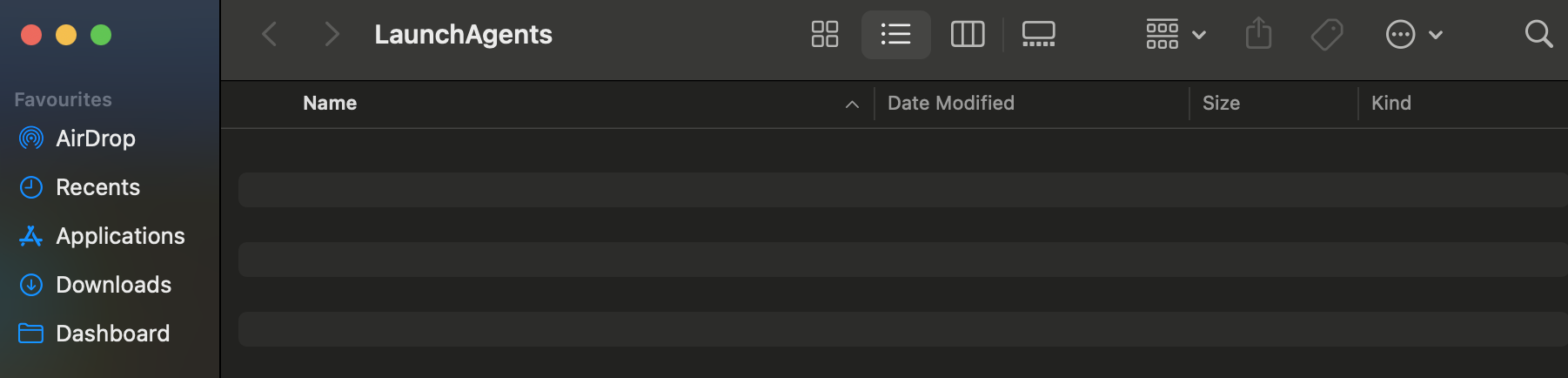This screenshot has width=1568, height=378.
Task: Switch to column view
Action: tap(967, 35)
